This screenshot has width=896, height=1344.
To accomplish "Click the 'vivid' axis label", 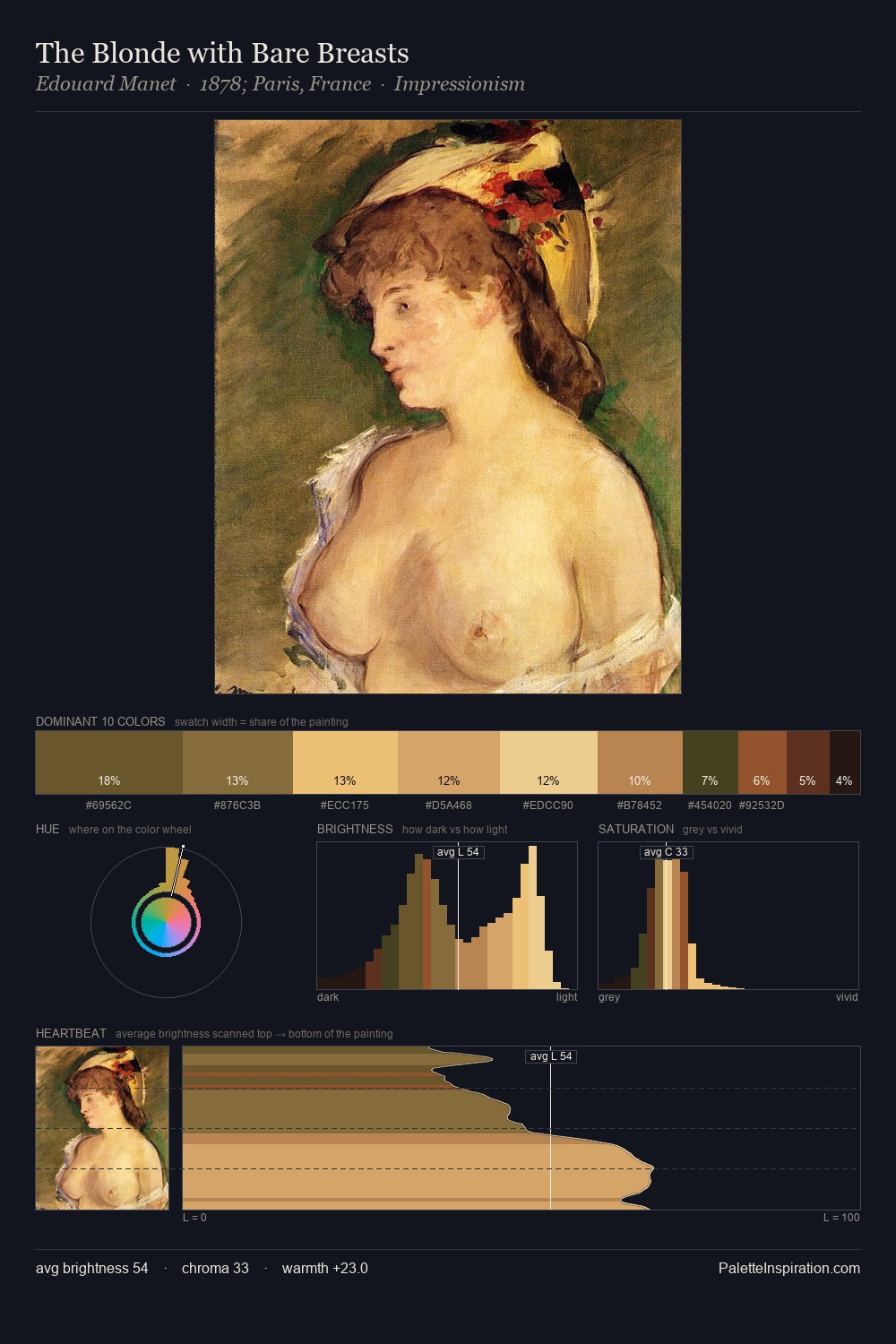I will click(847, 997).
